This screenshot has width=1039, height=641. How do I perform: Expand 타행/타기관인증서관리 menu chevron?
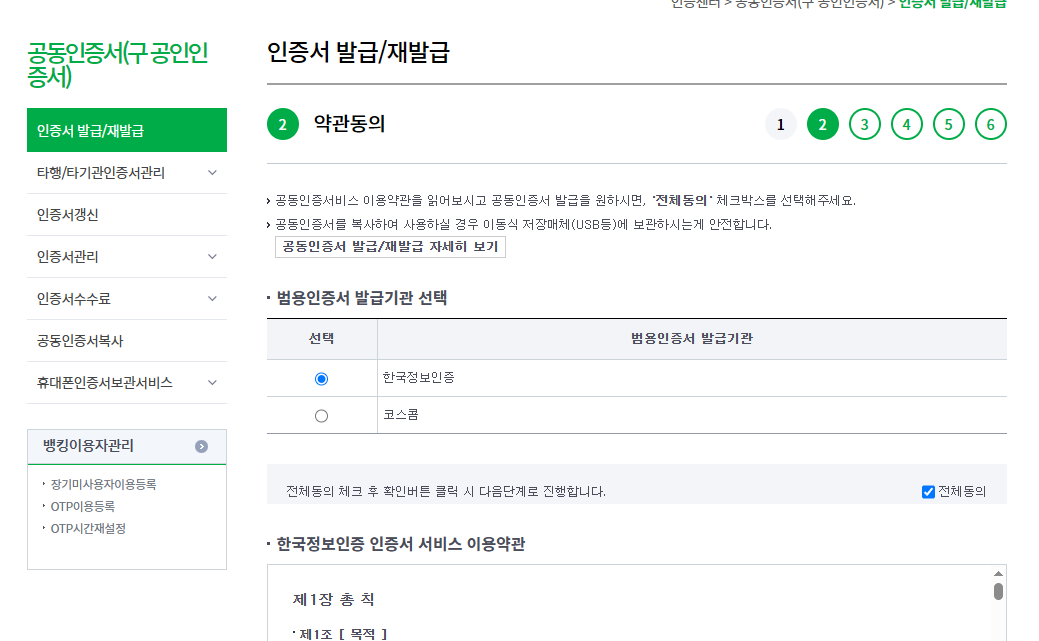point(212,173)
